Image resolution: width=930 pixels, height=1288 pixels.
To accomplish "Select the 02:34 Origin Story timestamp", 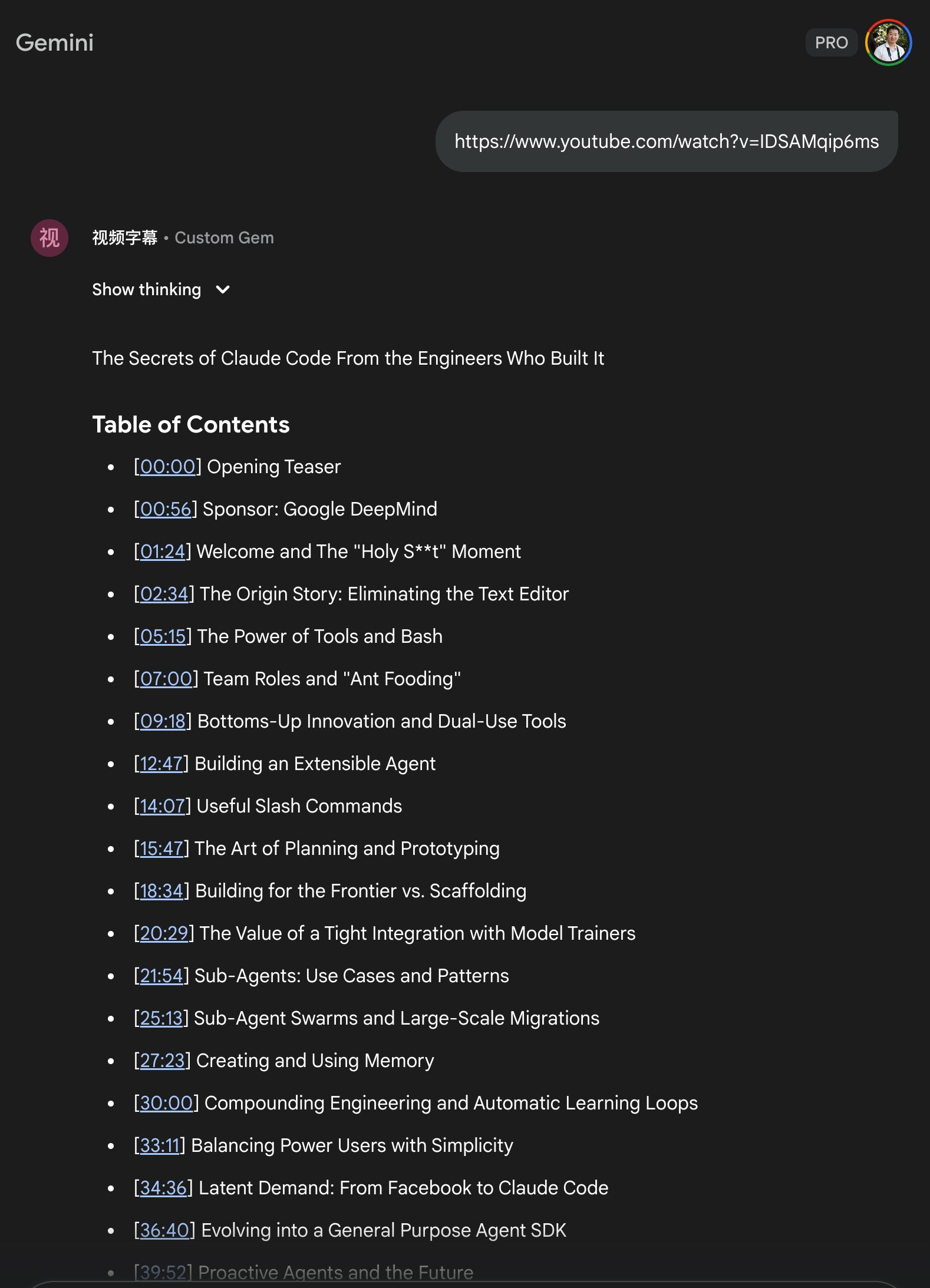I will point(164,594).
